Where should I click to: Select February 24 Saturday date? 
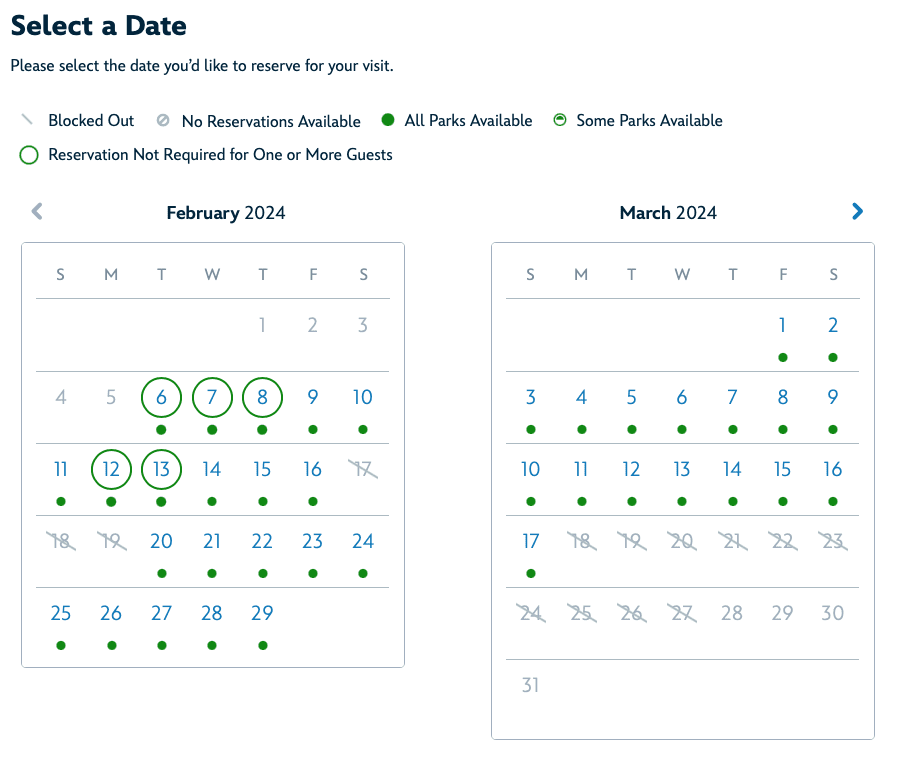coord(363,541)
